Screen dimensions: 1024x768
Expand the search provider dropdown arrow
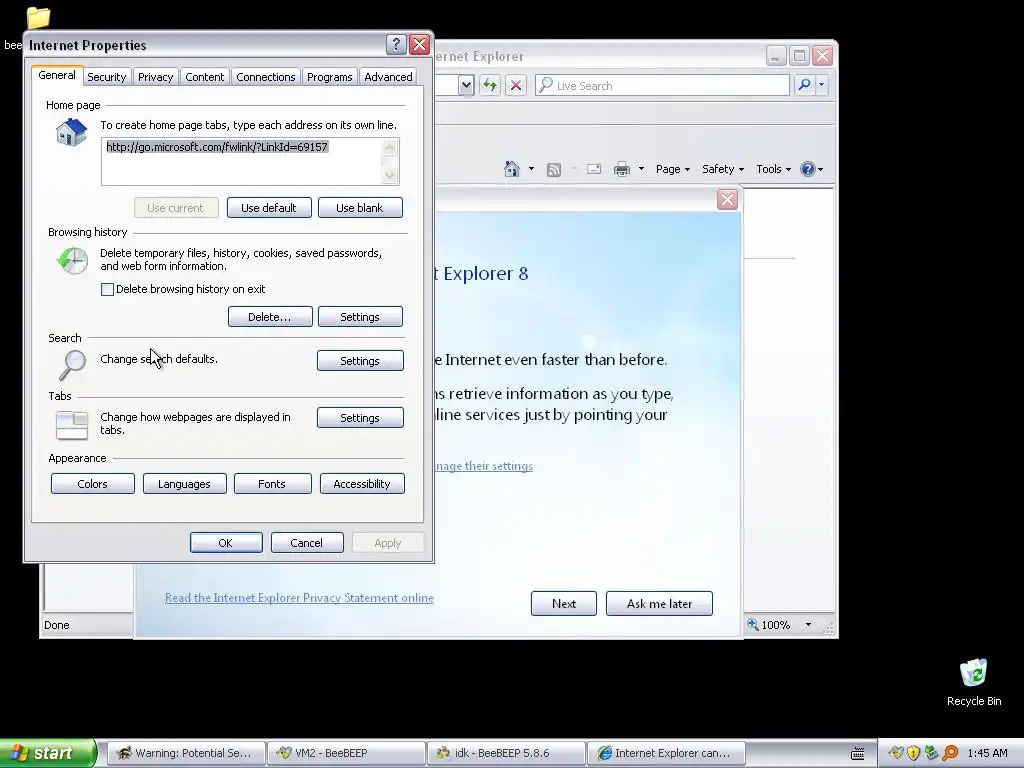(x=822, y=85)
